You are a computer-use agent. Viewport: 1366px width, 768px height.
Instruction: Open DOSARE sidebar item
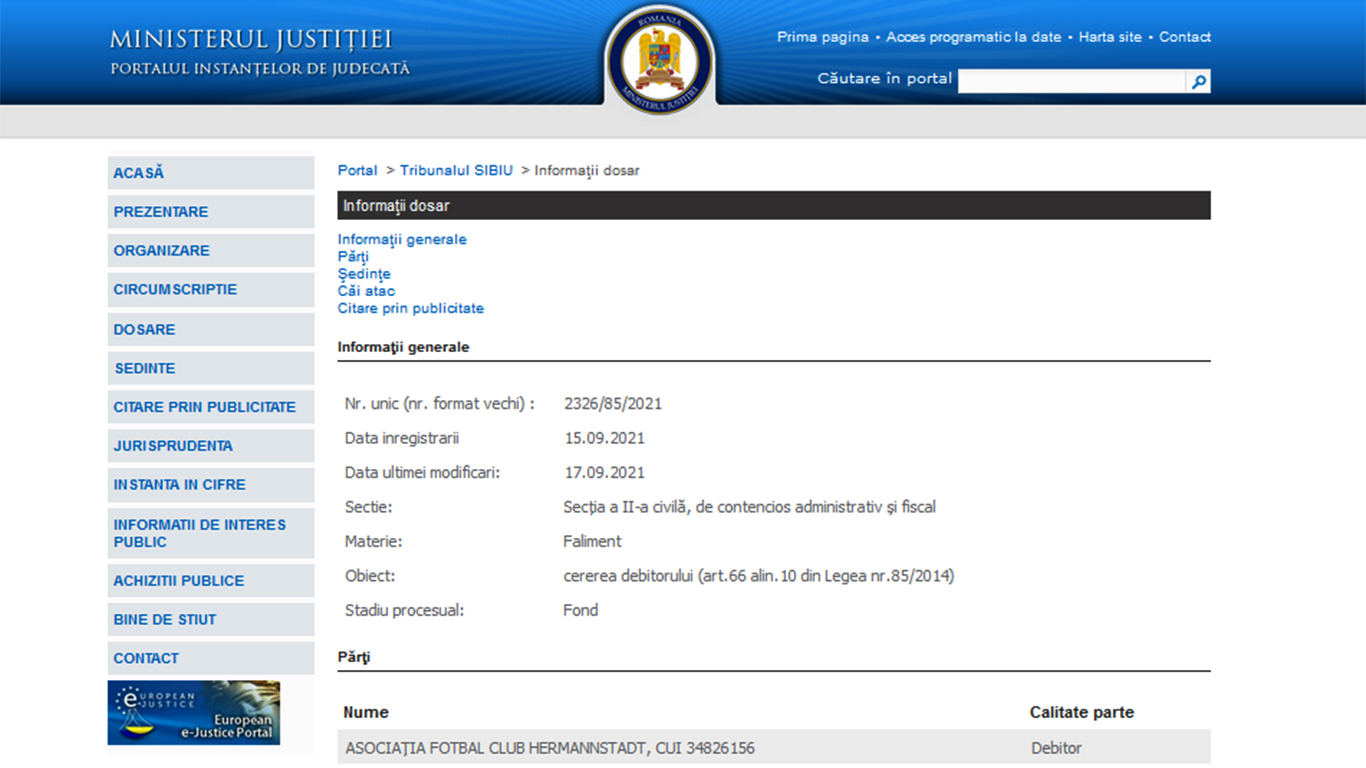tap(211, 329)
